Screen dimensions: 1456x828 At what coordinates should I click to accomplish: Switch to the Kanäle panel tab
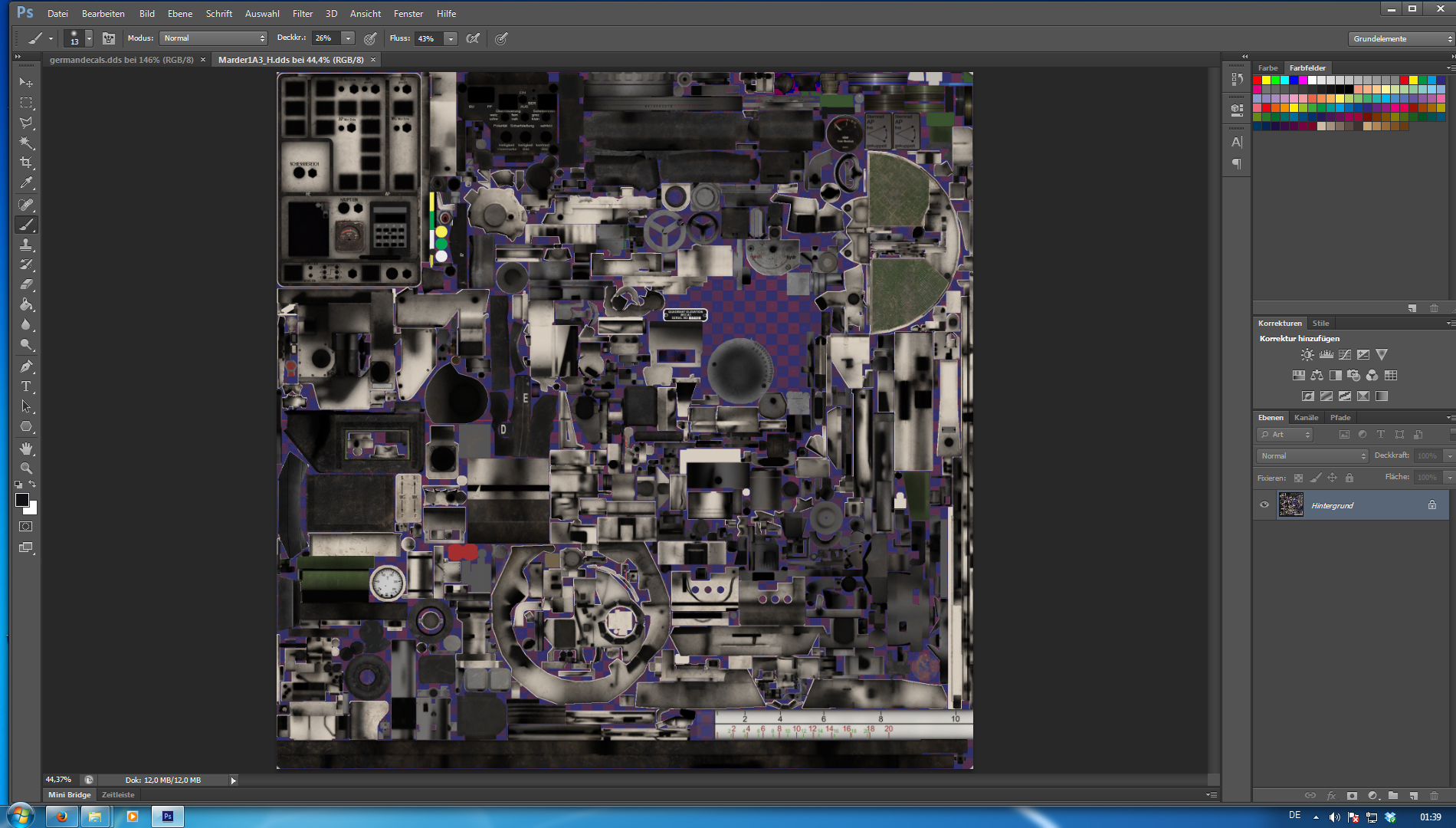(x=1306, y=418)
